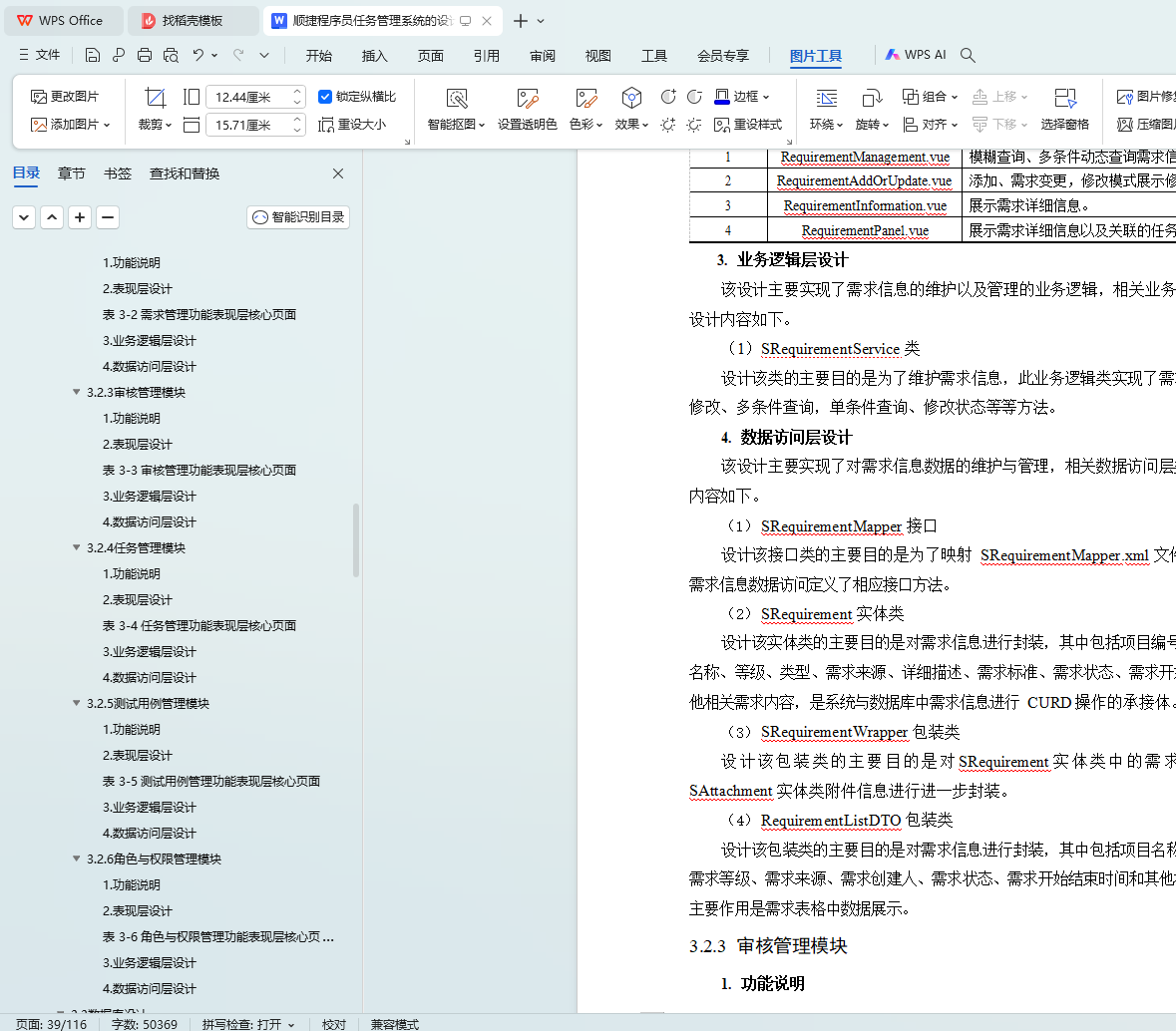Open the quick access toolbar more dropdown

pos(264,55)
